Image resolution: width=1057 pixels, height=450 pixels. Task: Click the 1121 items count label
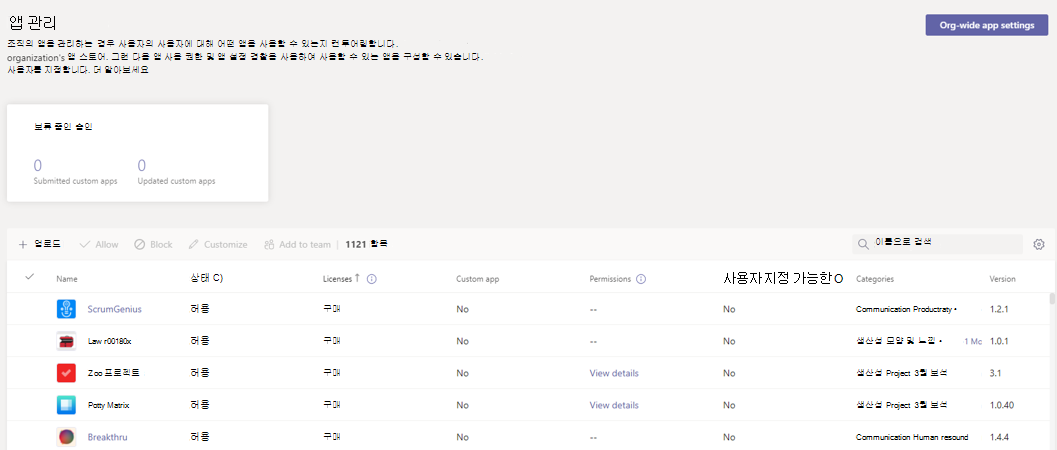click(x=367, y=245)
